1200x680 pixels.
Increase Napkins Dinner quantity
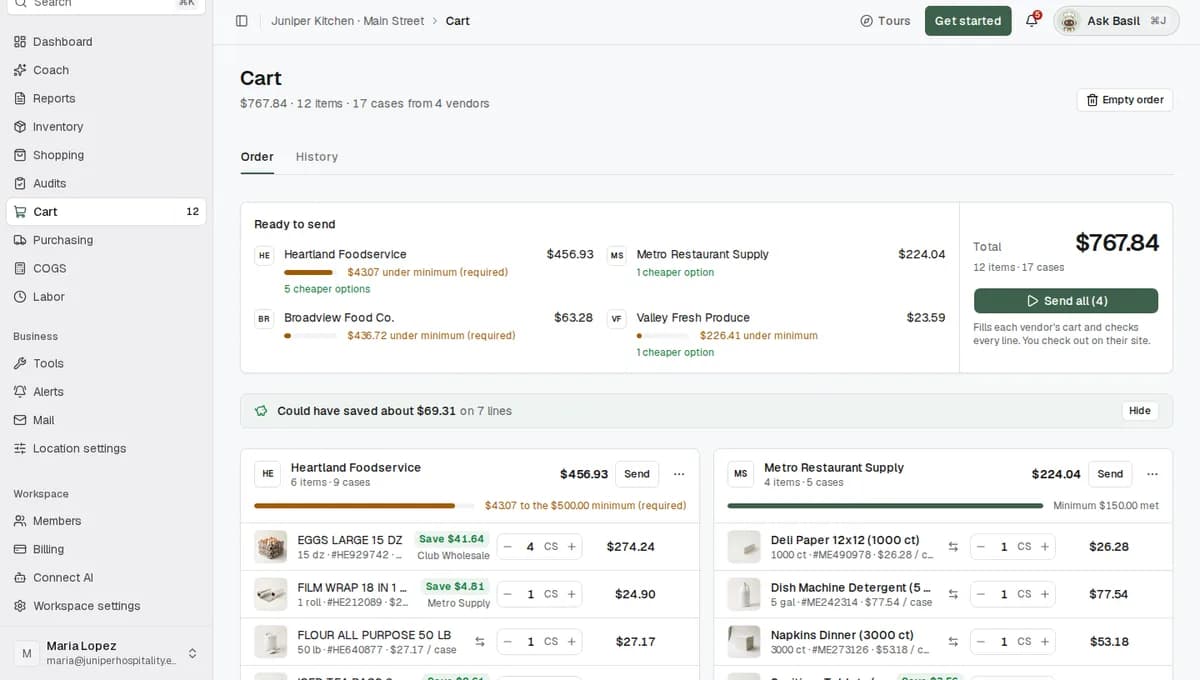[x=1045, y=642]
